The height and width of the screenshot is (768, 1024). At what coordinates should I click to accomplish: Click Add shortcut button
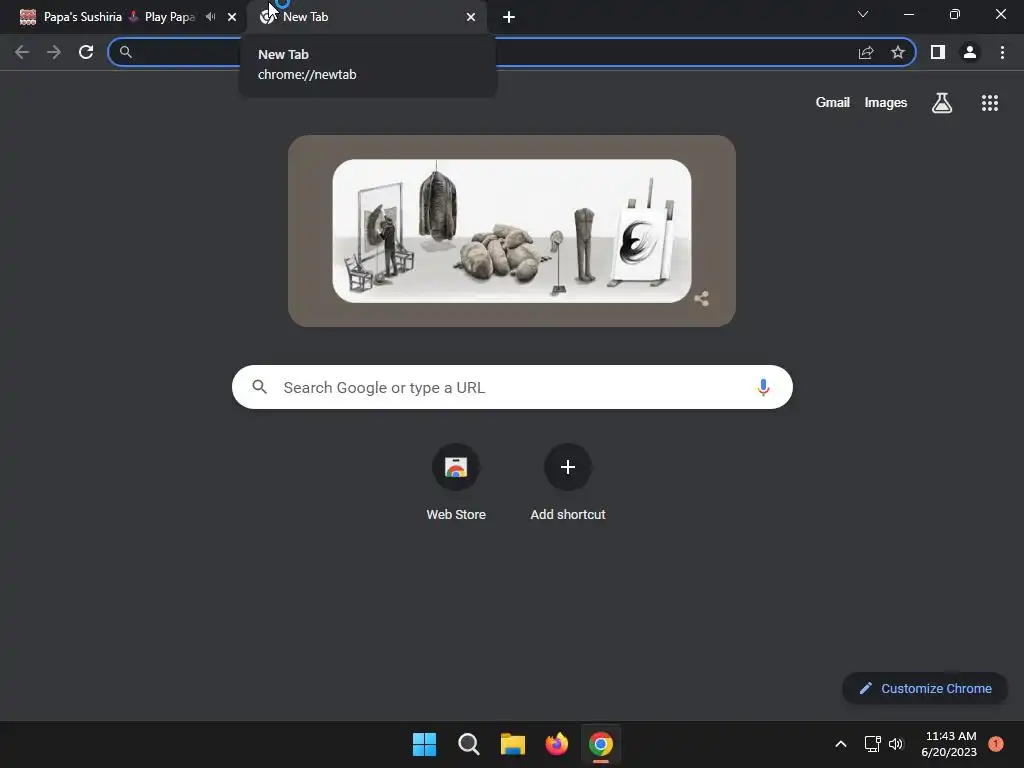pyautogui.click(x=568, y=483)
